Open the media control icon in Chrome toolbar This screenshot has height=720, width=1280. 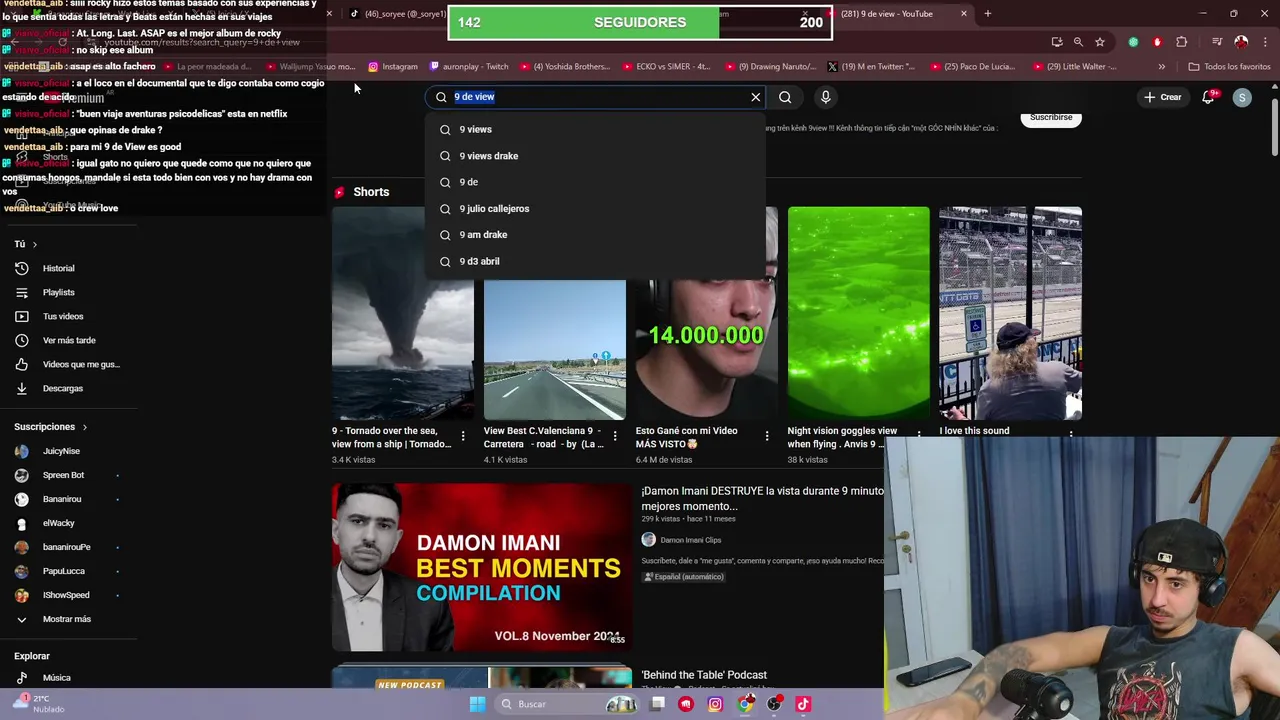[1217, 42]
